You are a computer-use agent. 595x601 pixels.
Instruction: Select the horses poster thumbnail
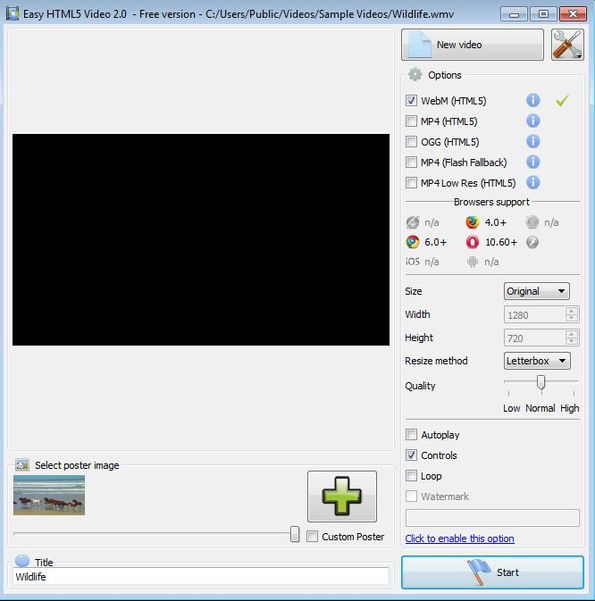49,495
